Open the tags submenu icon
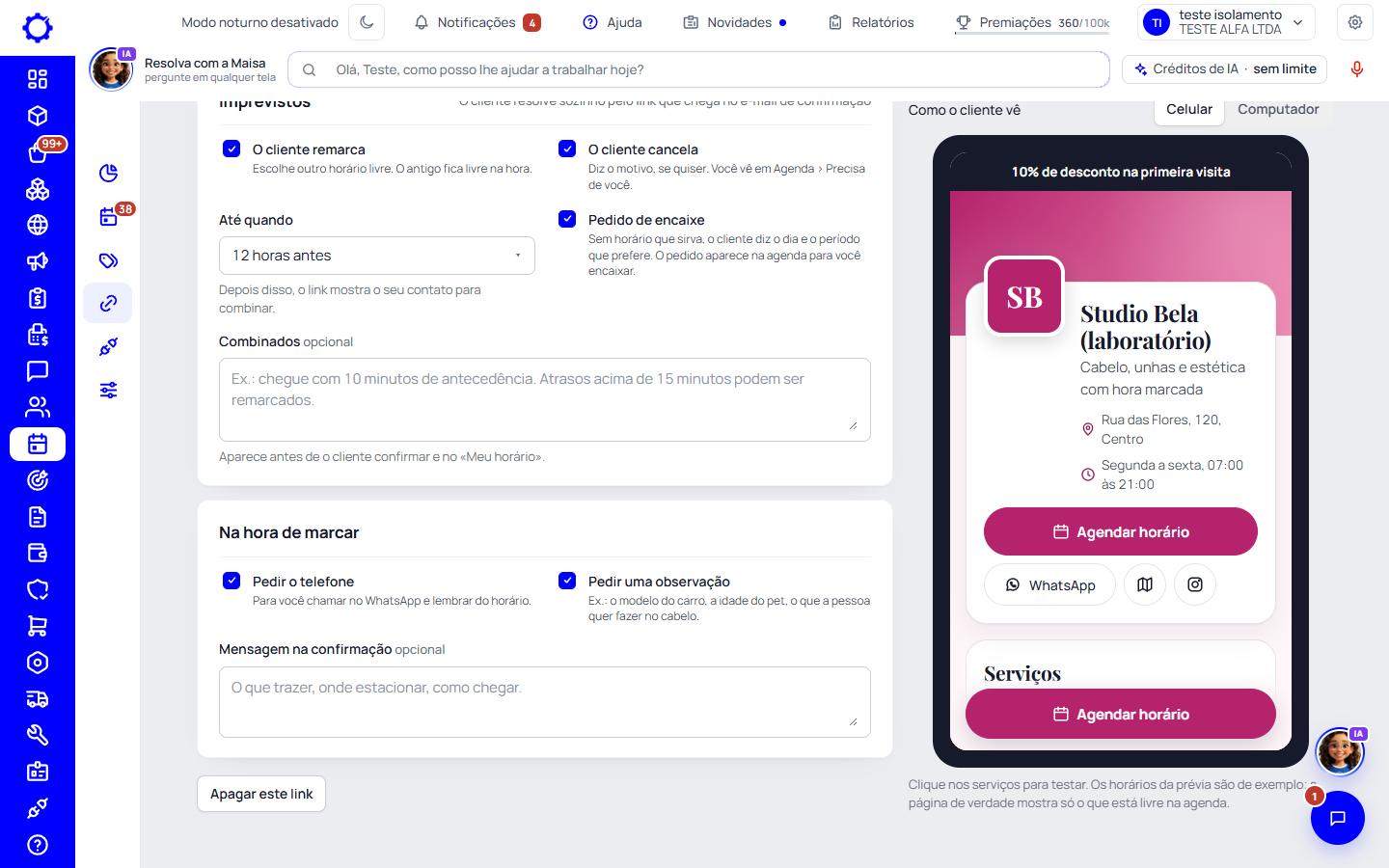This screenshot has height=868, width=1389. pos(108,260)
